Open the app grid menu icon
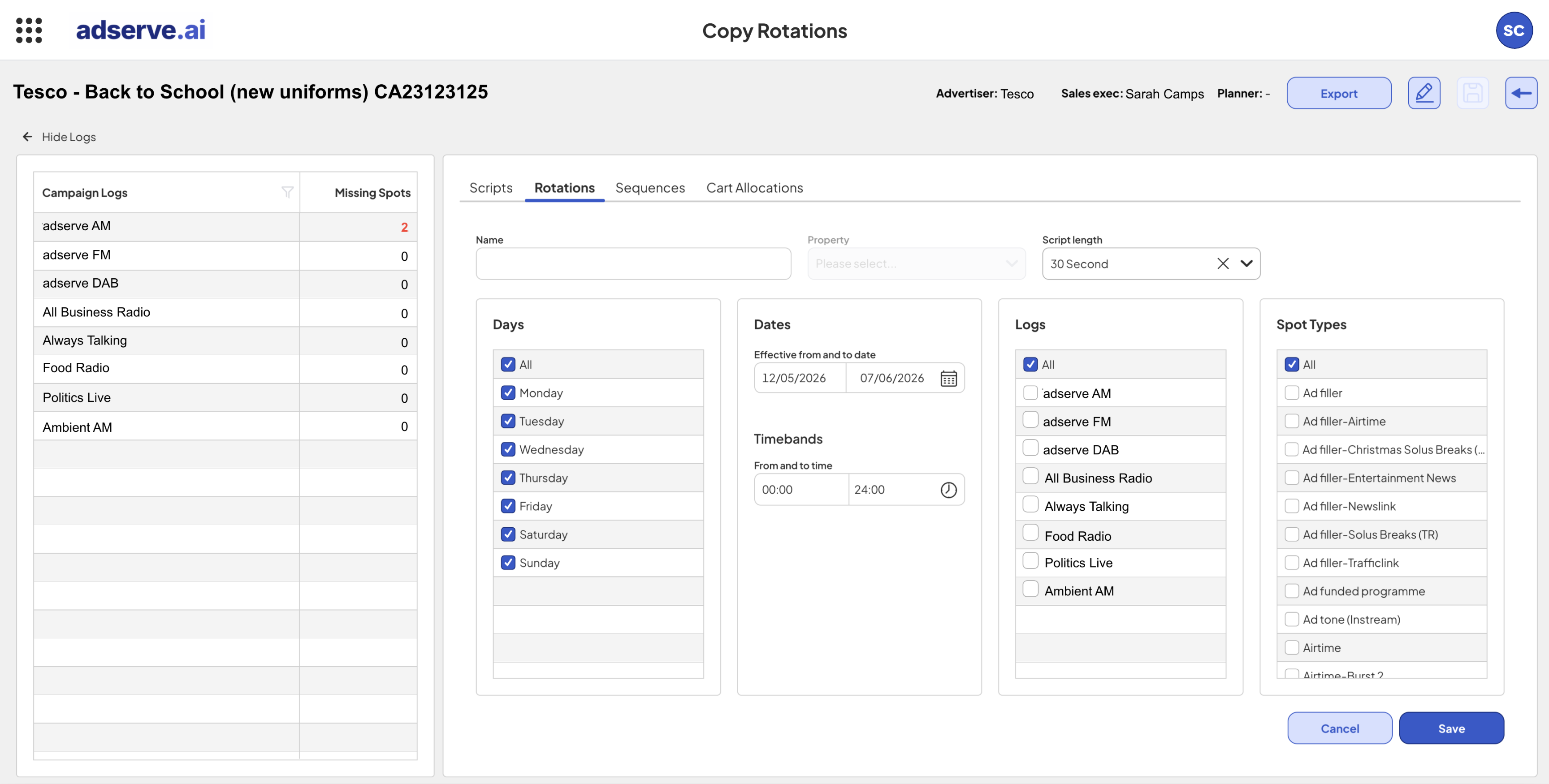 pyautogui.click(x=29, y=30)
